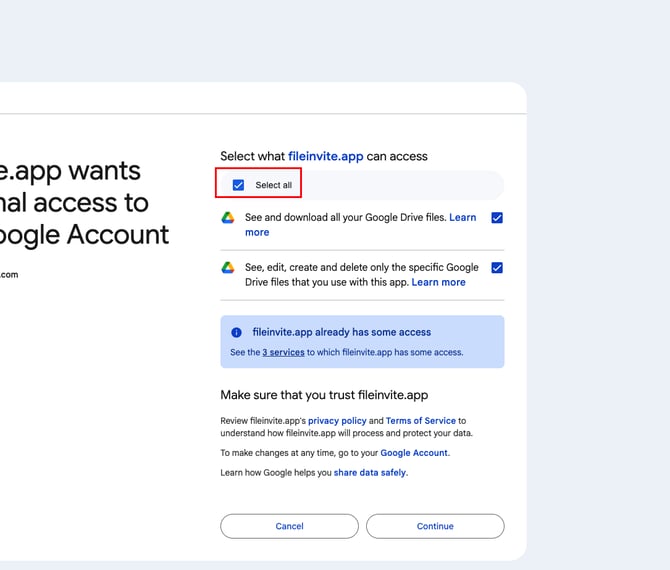Click the Drive icon beside 'See, edit, create'
This screenshot has width=670, height=570.
pos(228,268)
